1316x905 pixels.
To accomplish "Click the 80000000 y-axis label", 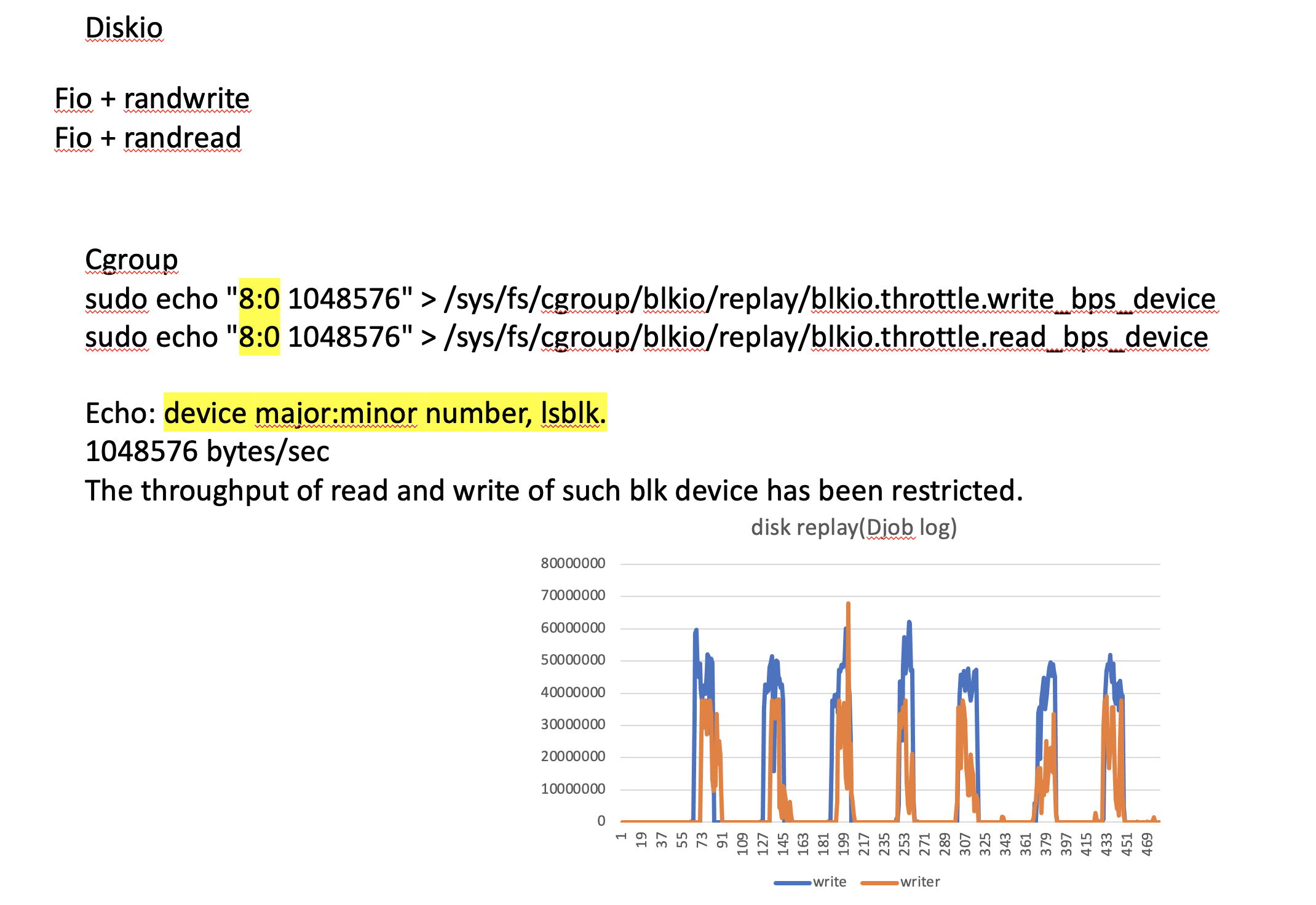I will pos(573,563).
